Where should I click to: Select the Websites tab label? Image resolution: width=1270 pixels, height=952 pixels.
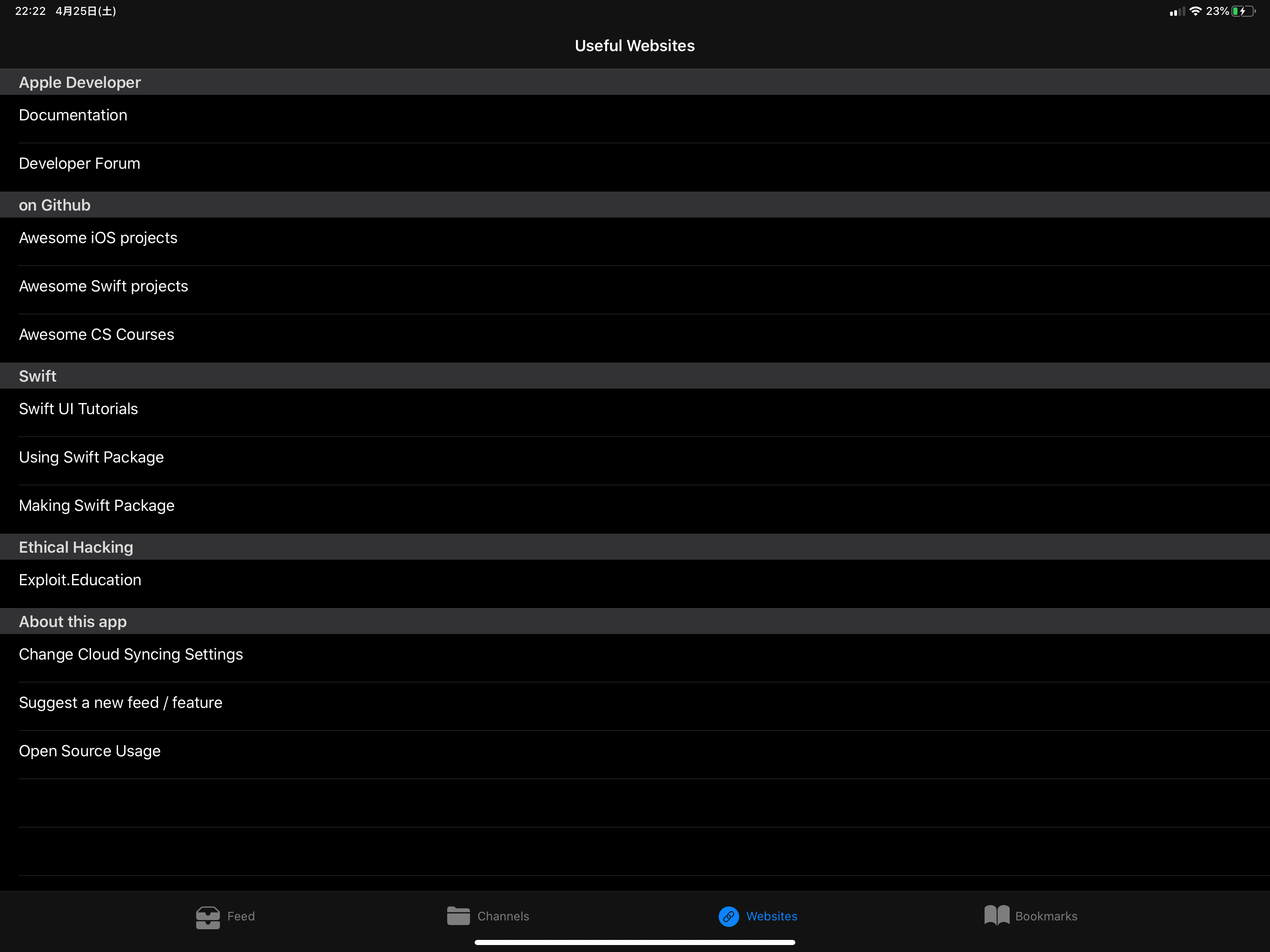[772, 916]
